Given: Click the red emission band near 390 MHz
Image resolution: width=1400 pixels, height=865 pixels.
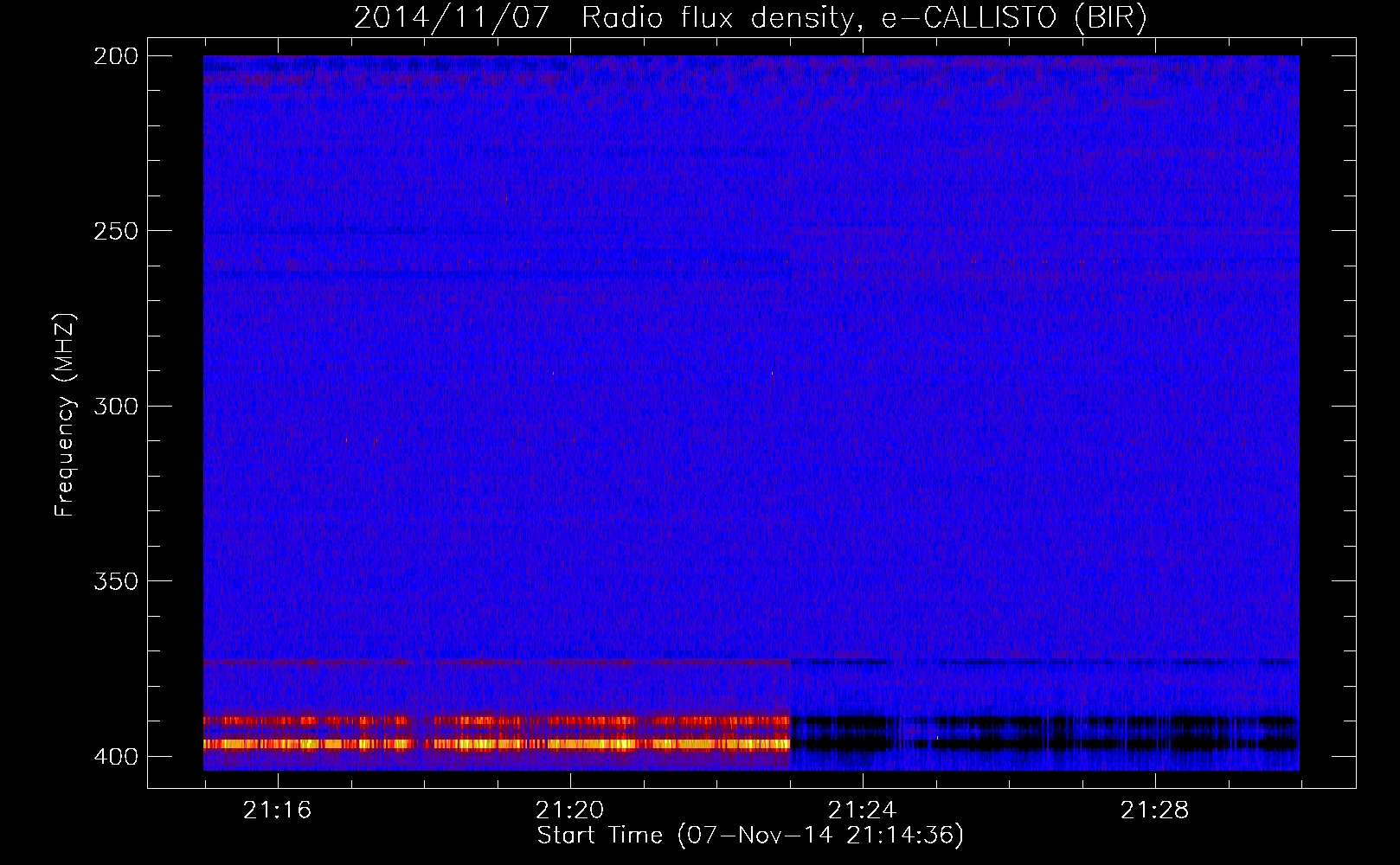Looking at the screenshot, I should point(497,721).
